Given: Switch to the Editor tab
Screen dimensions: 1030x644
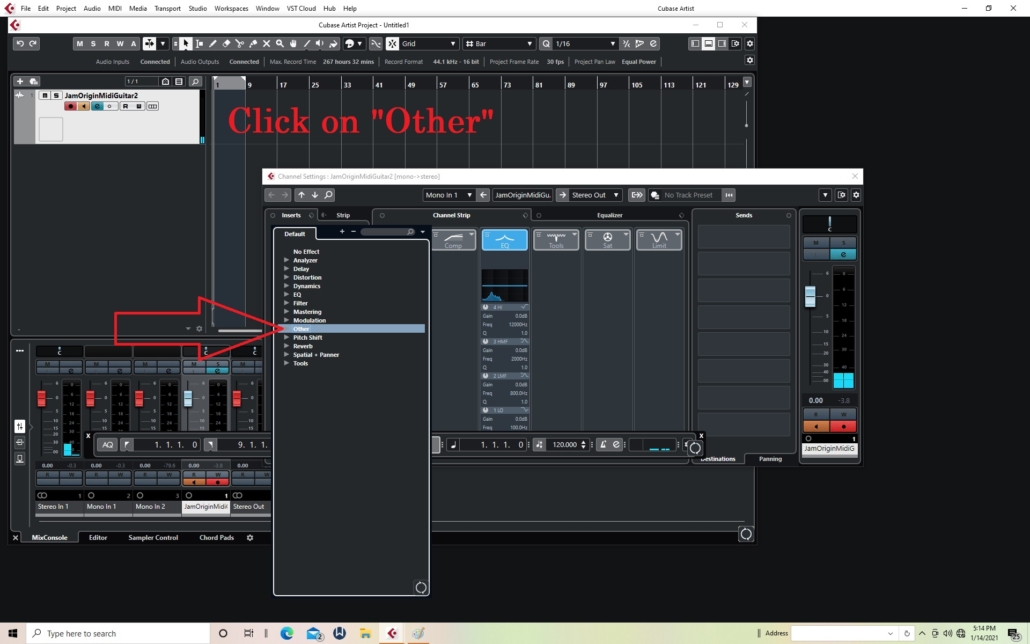Looking at the screenshot, I should point(98,538).
